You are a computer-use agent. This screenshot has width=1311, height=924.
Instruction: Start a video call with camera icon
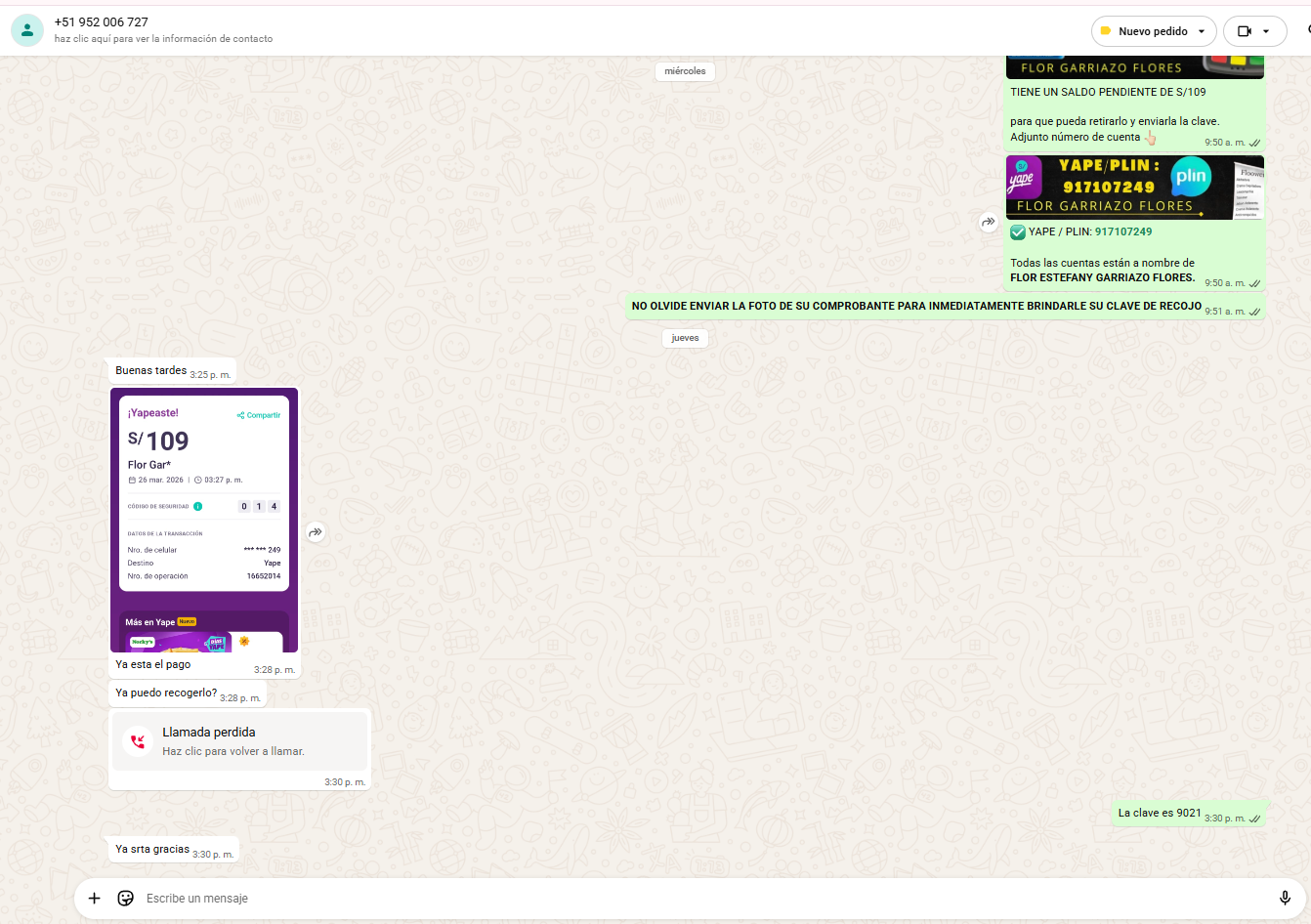pos(1244,31)
